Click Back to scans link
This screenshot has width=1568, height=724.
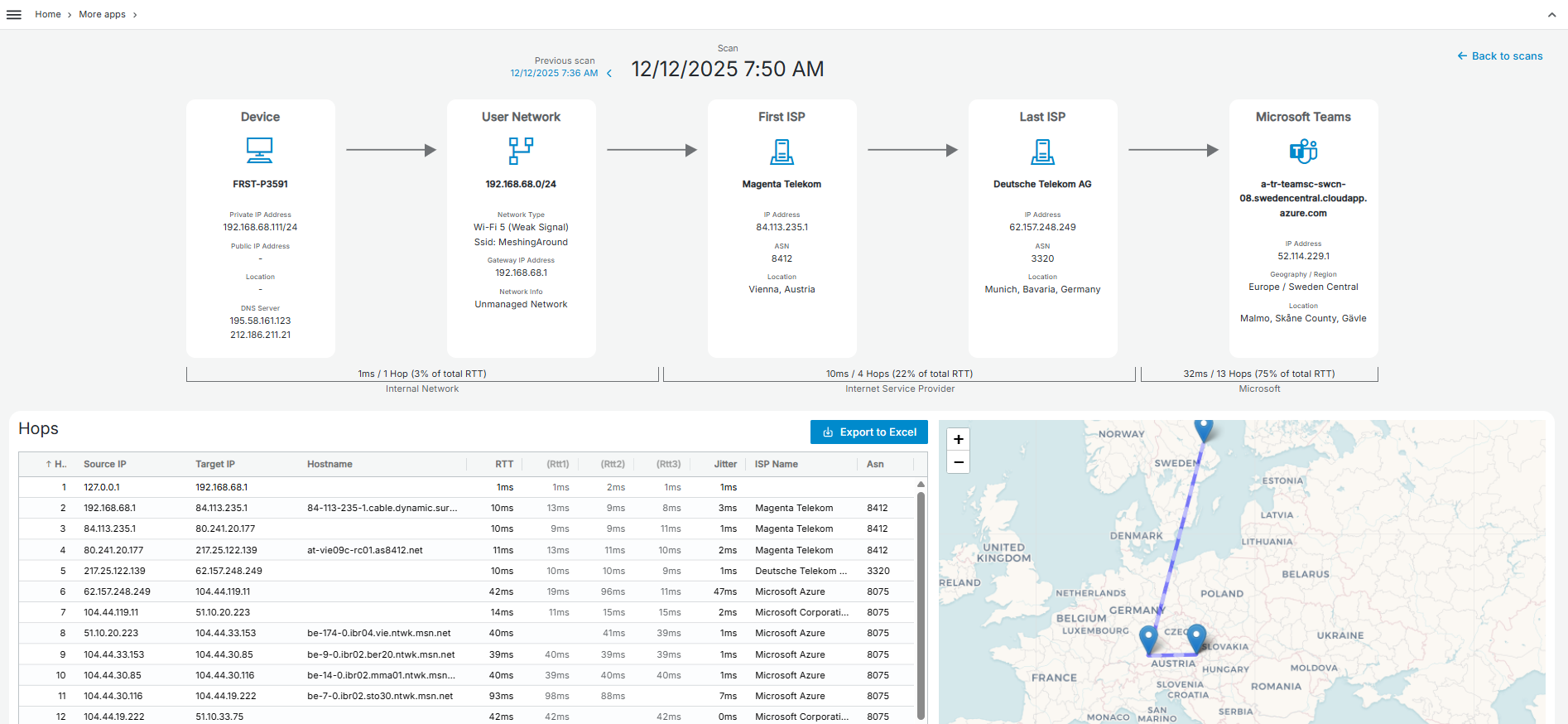point(1499,56)
